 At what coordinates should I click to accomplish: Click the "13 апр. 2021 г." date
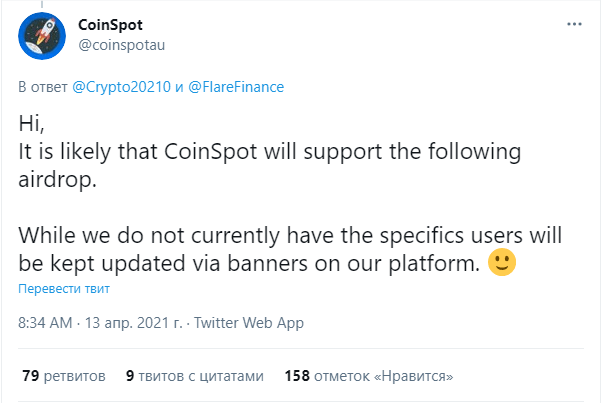pos(134,323)
